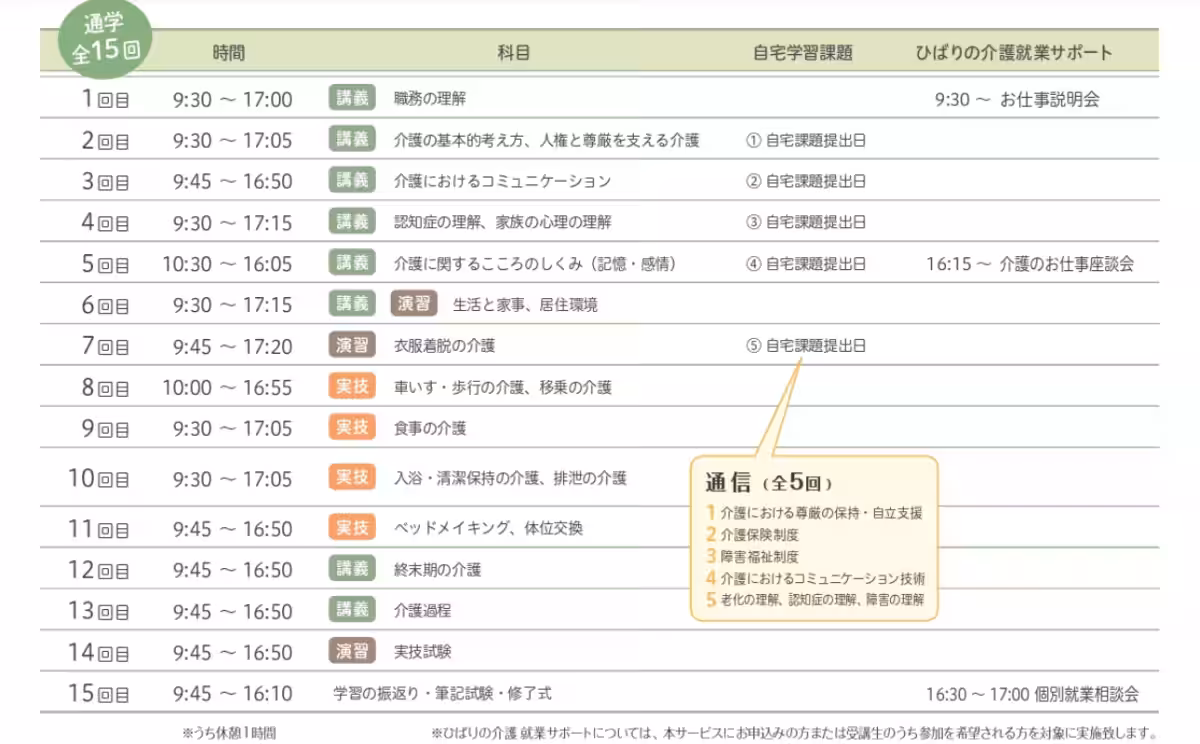The width and height of the screenshot is (1200, 744).
Task: Click the 演習 badge in the 6回目 row
Action: [414, 304]
